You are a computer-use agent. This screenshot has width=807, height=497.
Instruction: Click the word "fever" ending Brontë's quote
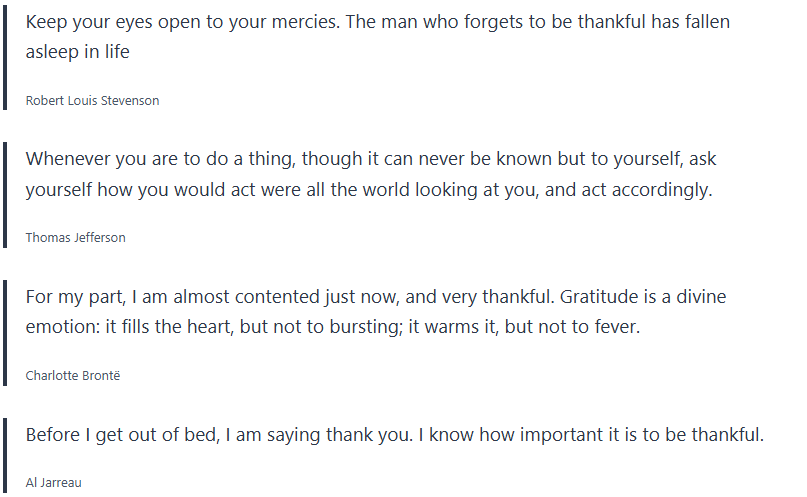614,327
